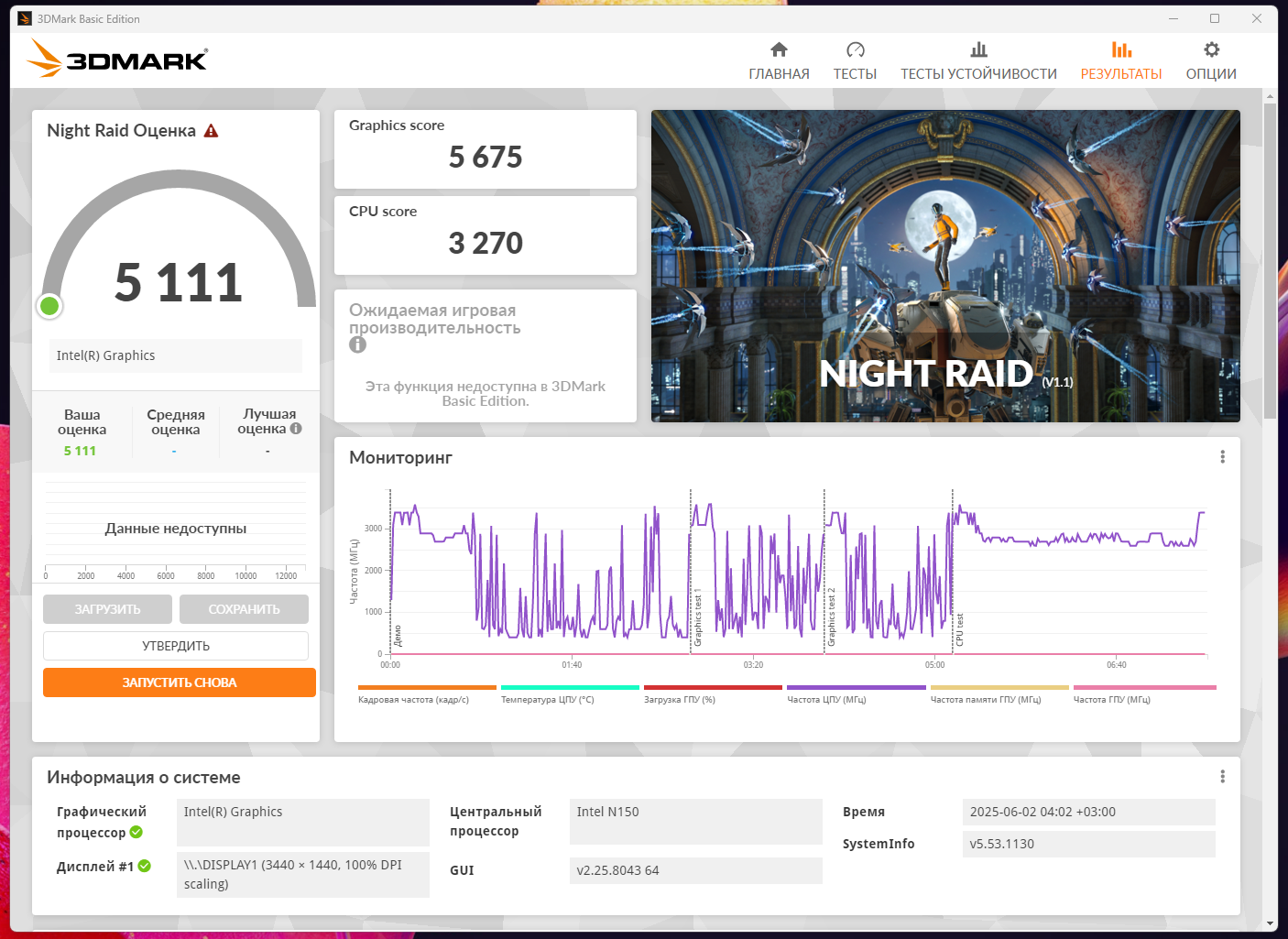This screenshot has width=1288, height=939.
Task: Click info icon under Ожидаемая игровая производительность
Action: (357, 344)
